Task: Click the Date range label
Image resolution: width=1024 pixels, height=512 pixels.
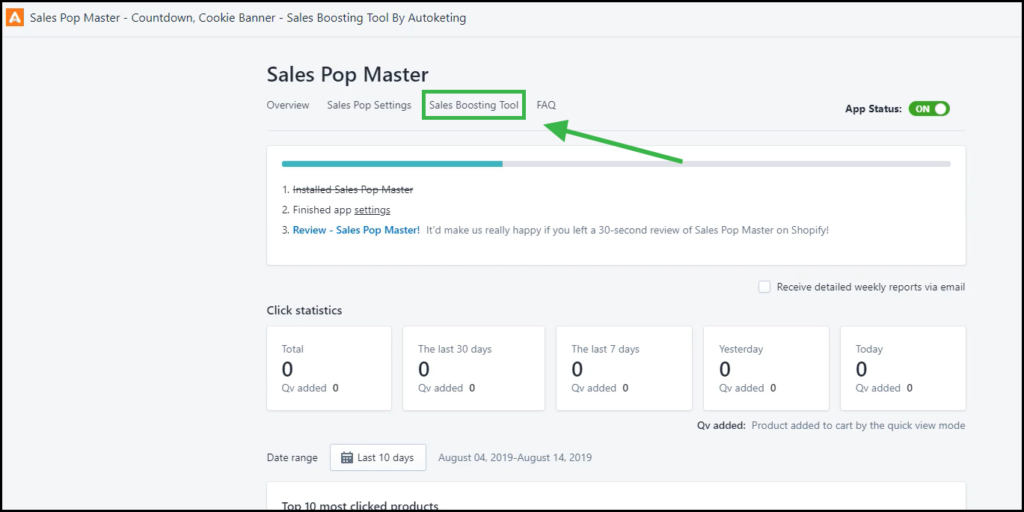Action: click(292, 458)
